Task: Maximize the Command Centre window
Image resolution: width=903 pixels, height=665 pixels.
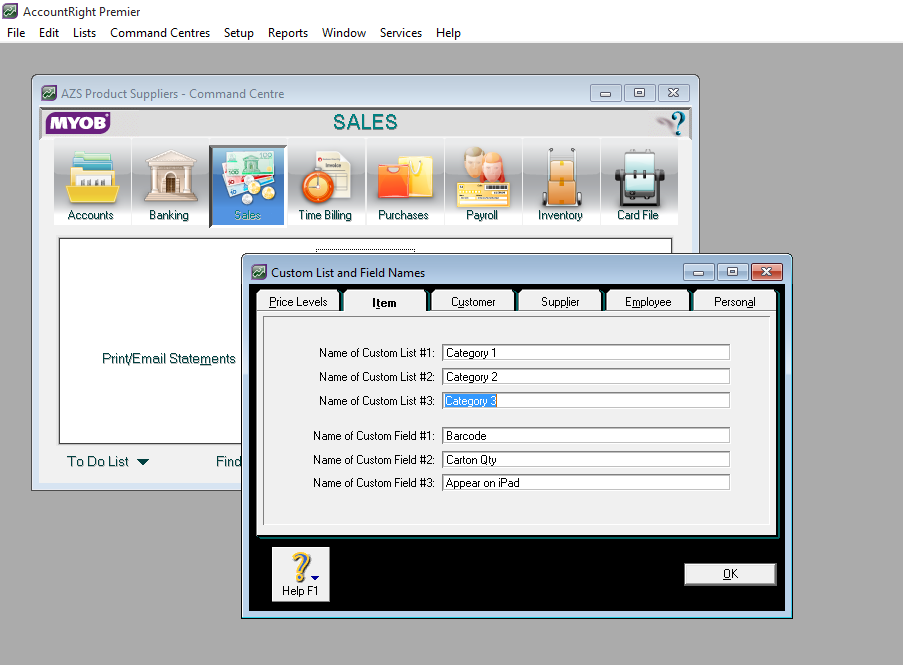Action: pyautogui.click(x=639, y=93)
